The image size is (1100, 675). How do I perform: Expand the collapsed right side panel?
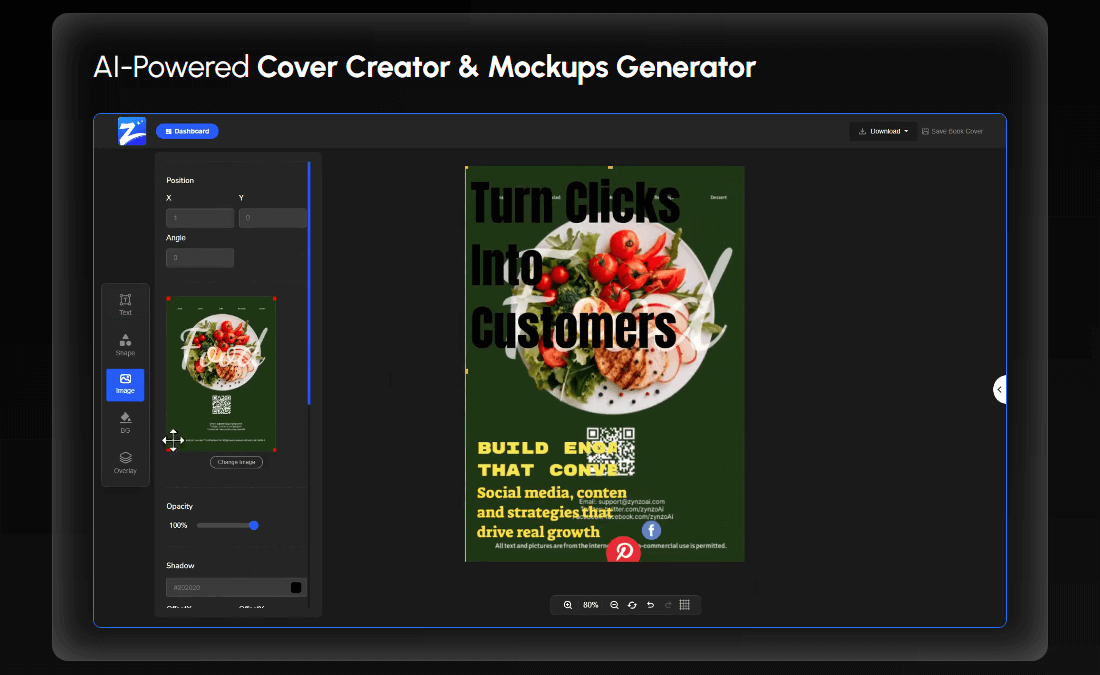pyautogui.click(x=998, y=389)
